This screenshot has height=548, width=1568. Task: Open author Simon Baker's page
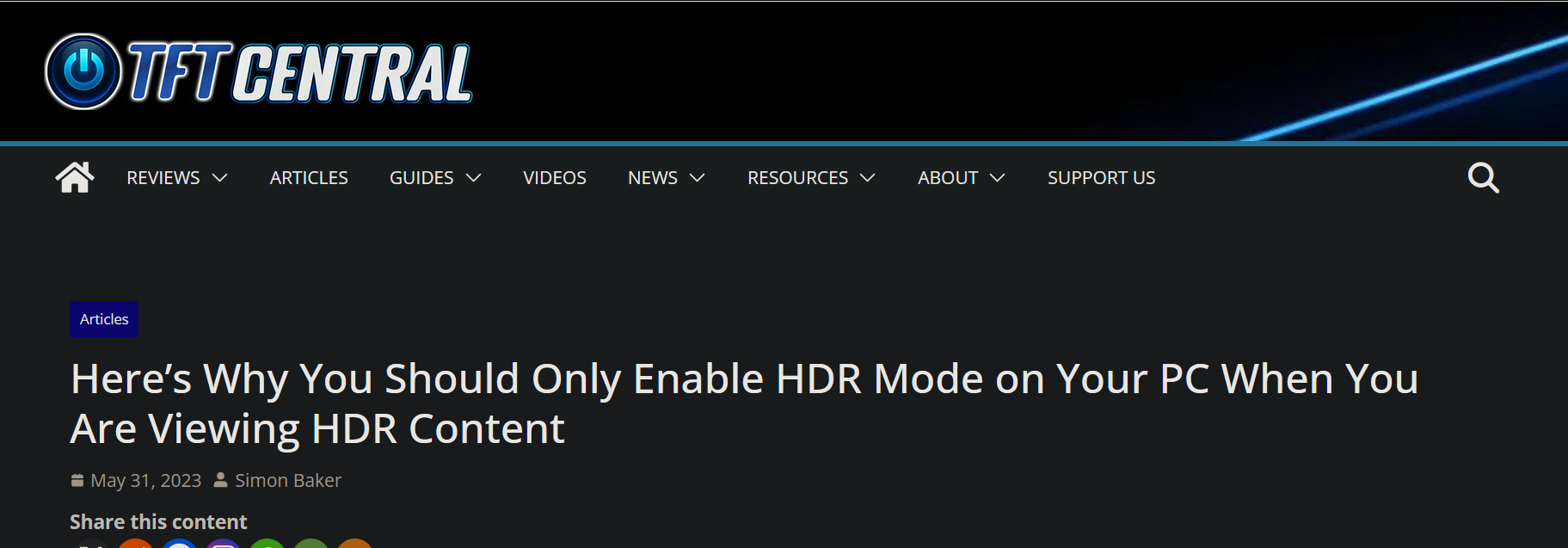point(288,480)
